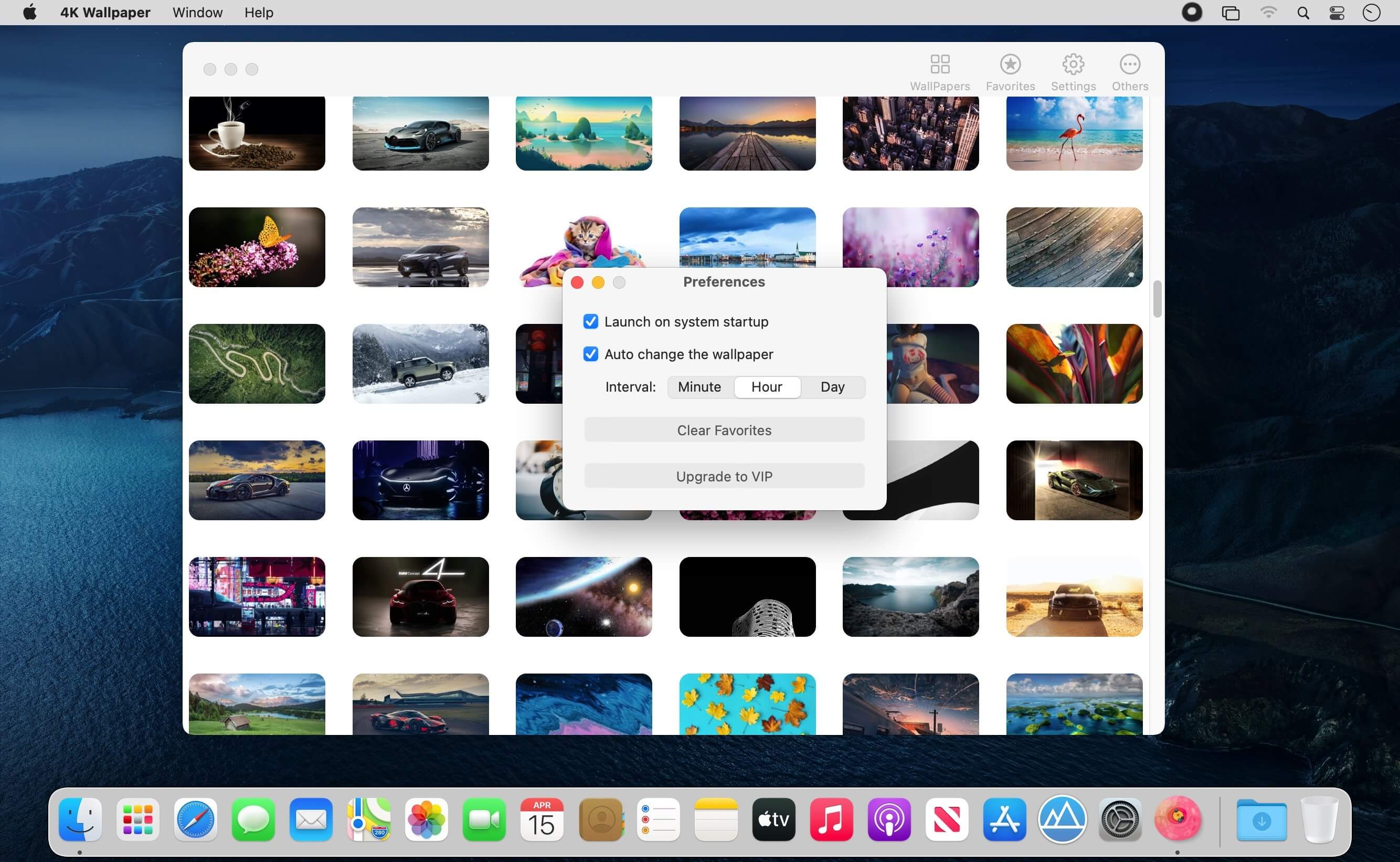Open Spotlight search in menu bar
The width and height of the screenshot is (1400, 862).
1302,13
